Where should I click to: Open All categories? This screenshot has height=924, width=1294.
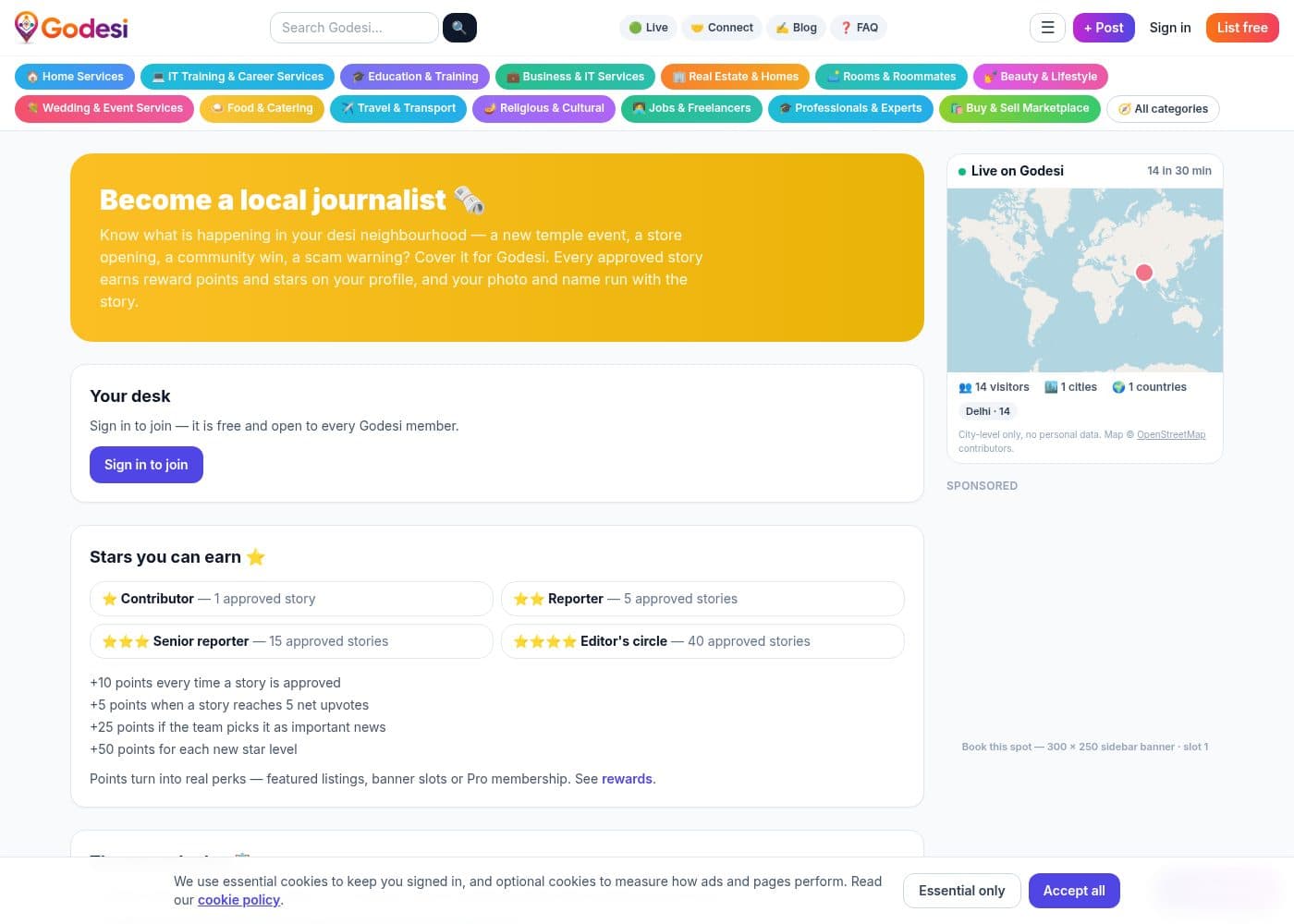[1163, 109]
